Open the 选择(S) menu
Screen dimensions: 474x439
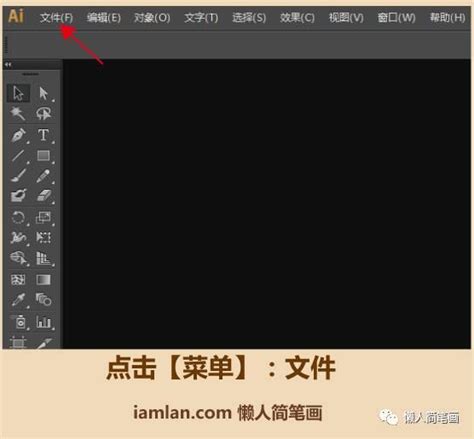(249, 17)
